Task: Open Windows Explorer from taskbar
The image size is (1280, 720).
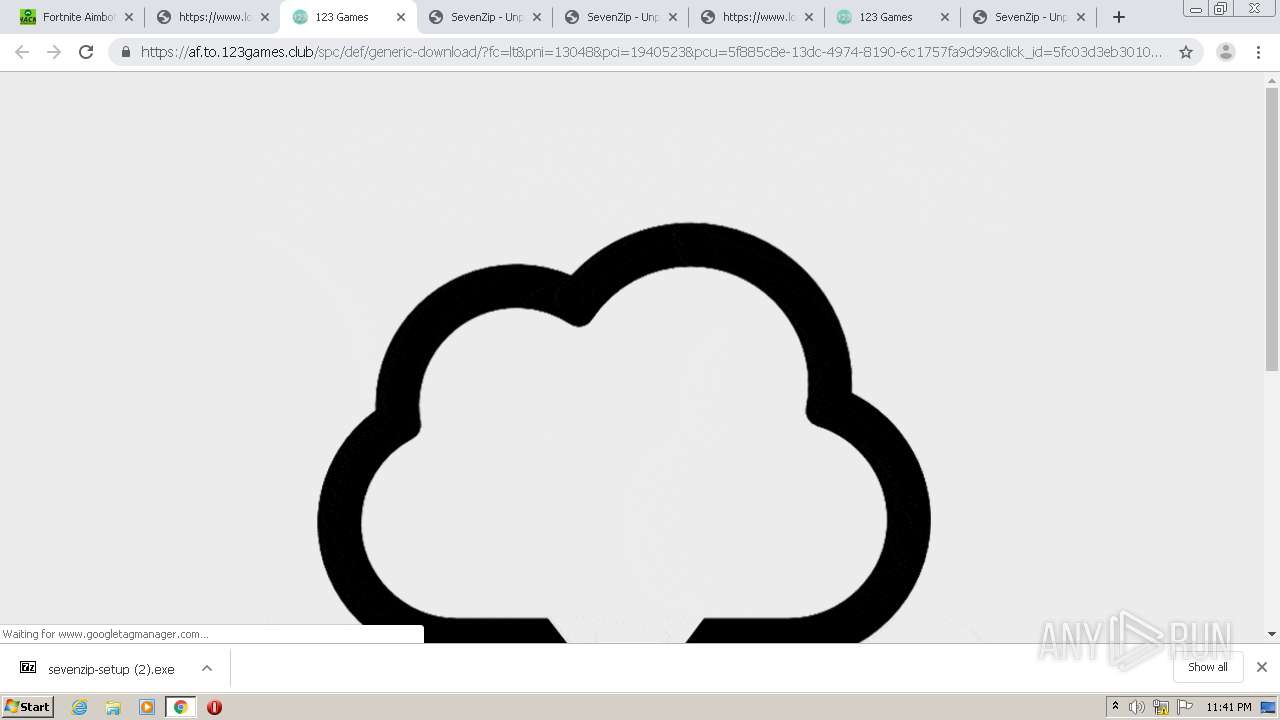Action: [x=113, y=707]
